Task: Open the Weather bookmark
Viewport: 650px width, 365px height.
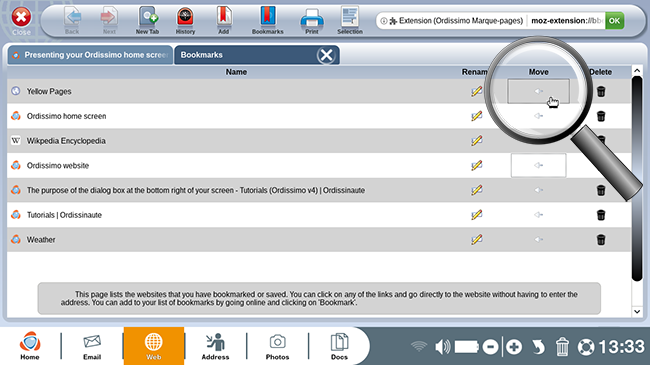Action: pos(41,240)
